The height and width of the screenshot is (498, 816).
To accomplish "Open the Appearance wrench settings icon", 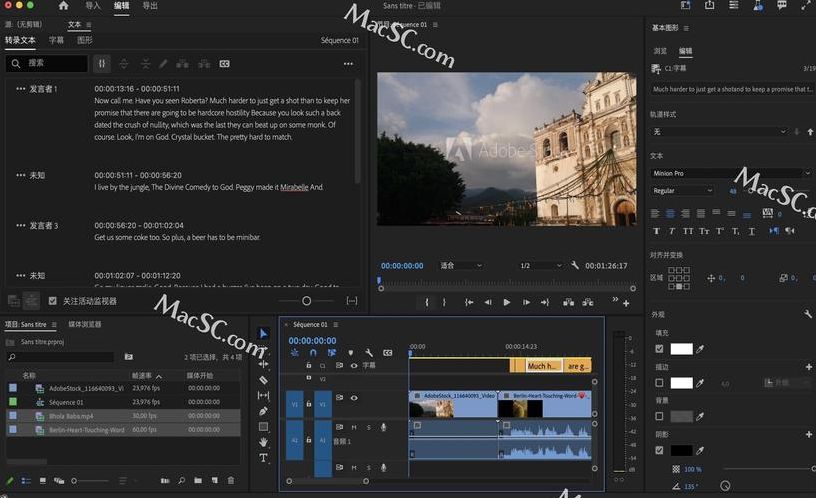I will [808, 314].
